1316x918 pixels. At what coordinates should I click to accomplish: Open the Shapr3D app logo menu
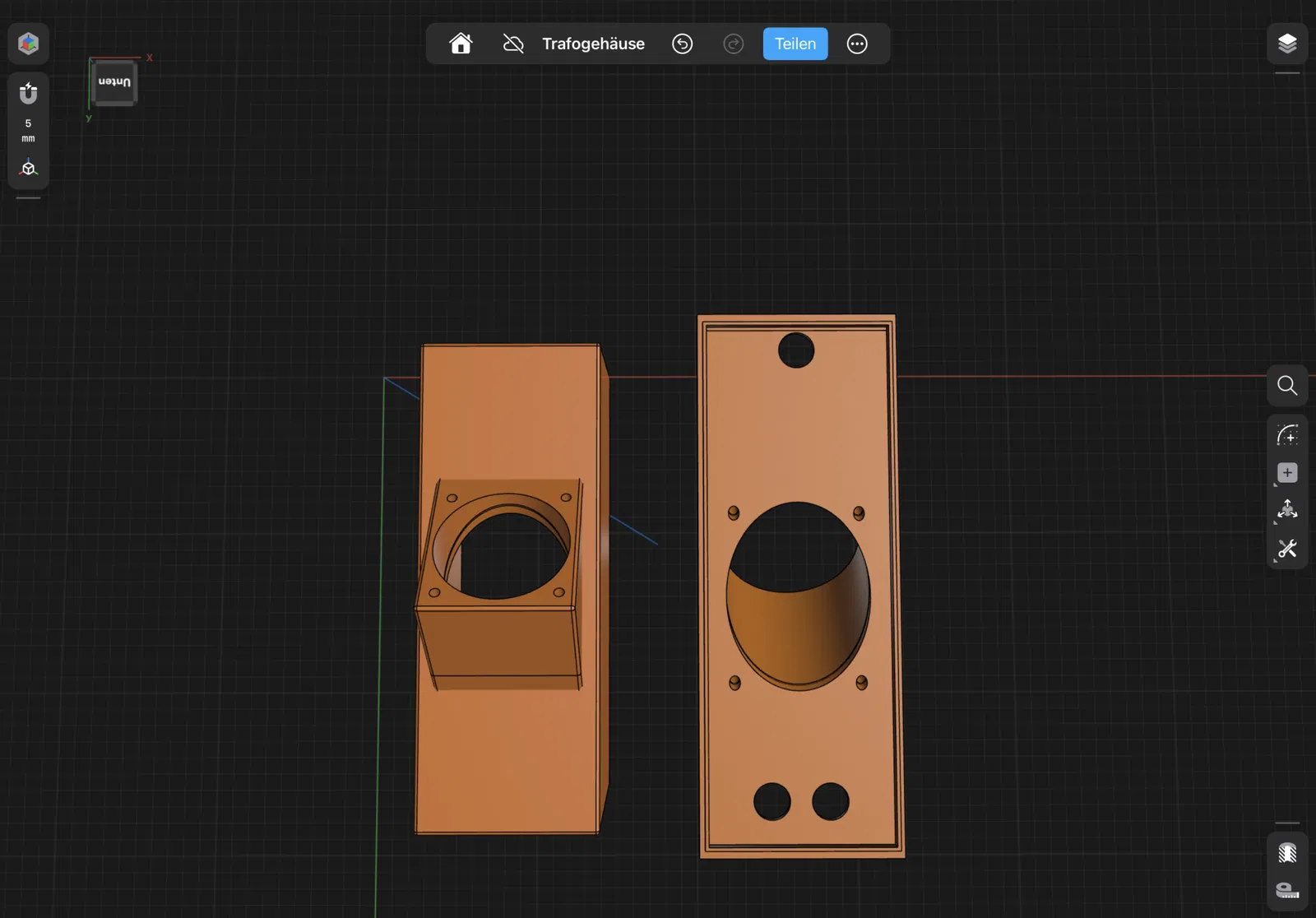29,44
